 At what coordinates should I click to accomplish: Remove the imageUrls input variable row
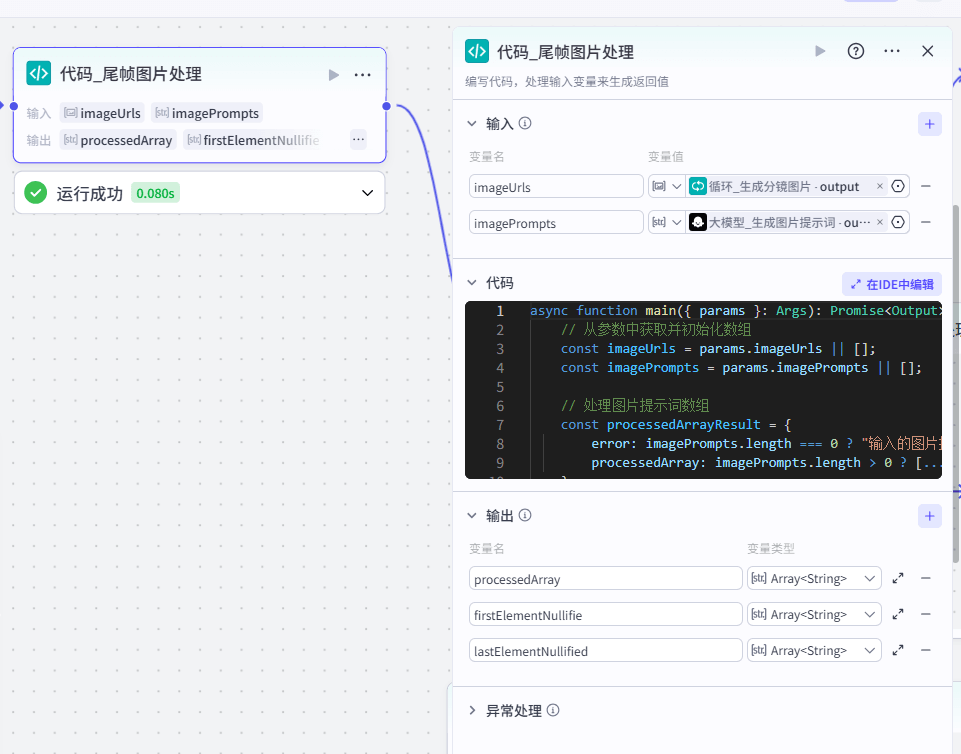(926, 186)
